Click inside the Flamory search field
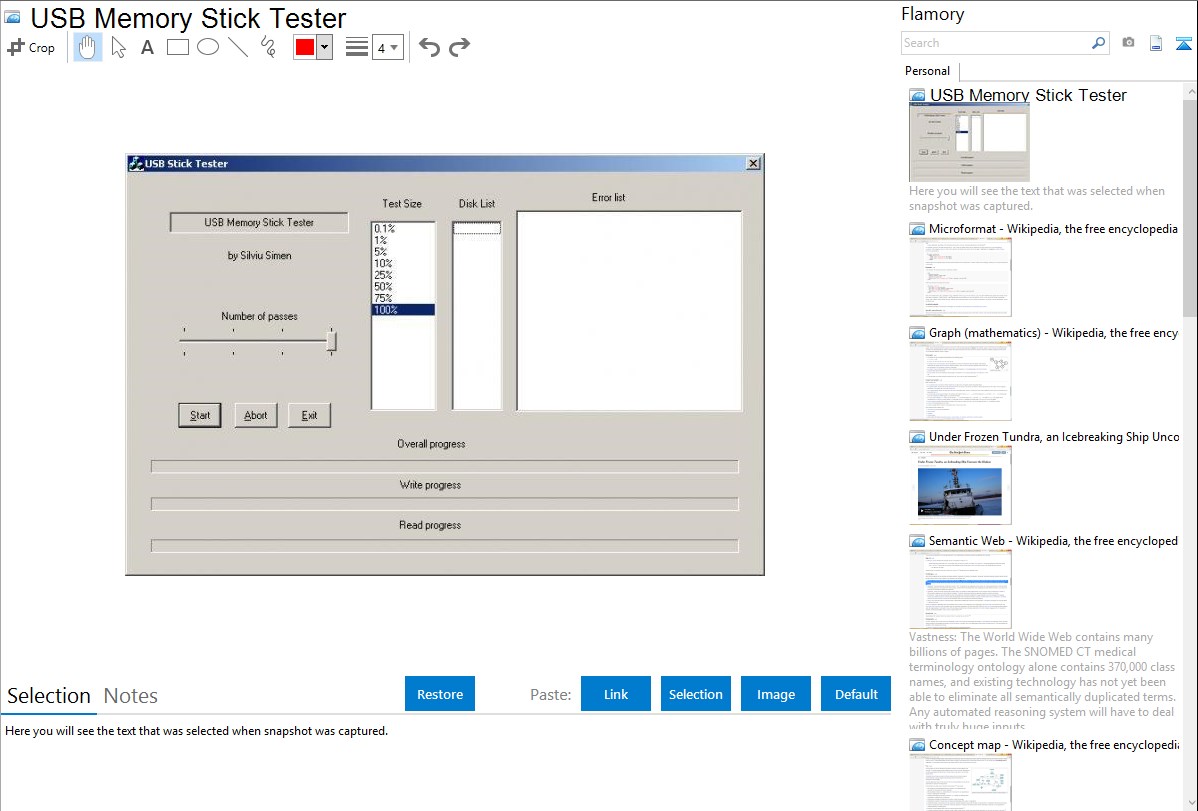The height and width of the screenshot is (811, 1198). (995, 43)
